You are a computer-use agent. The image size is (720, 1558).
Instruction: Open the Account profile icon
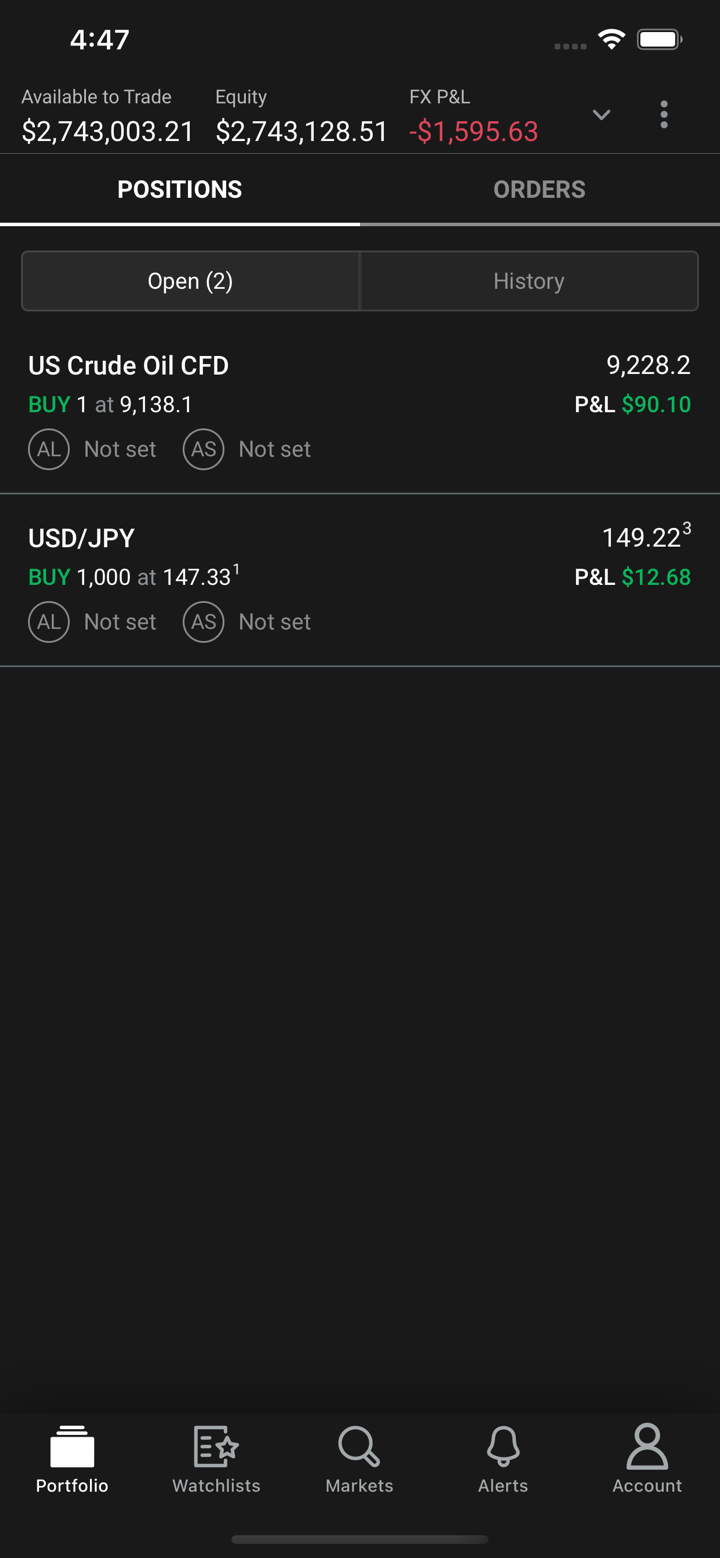(647, 1449)
